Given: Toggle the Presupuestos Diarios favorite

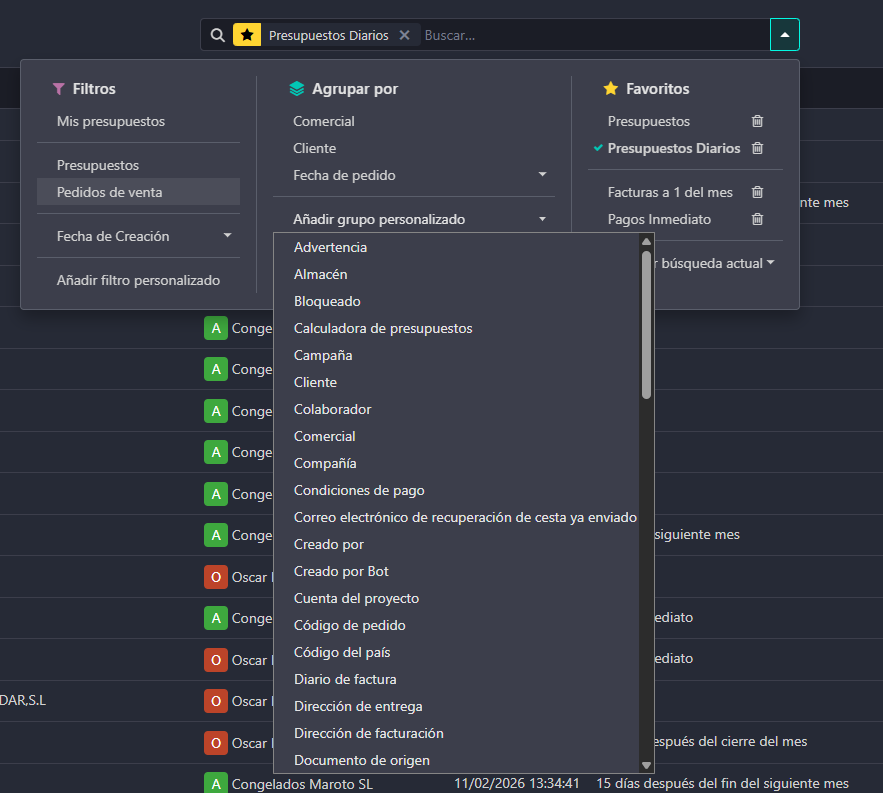Looking at the screenshot, I should pyautogui.click(x=673, y=148).
